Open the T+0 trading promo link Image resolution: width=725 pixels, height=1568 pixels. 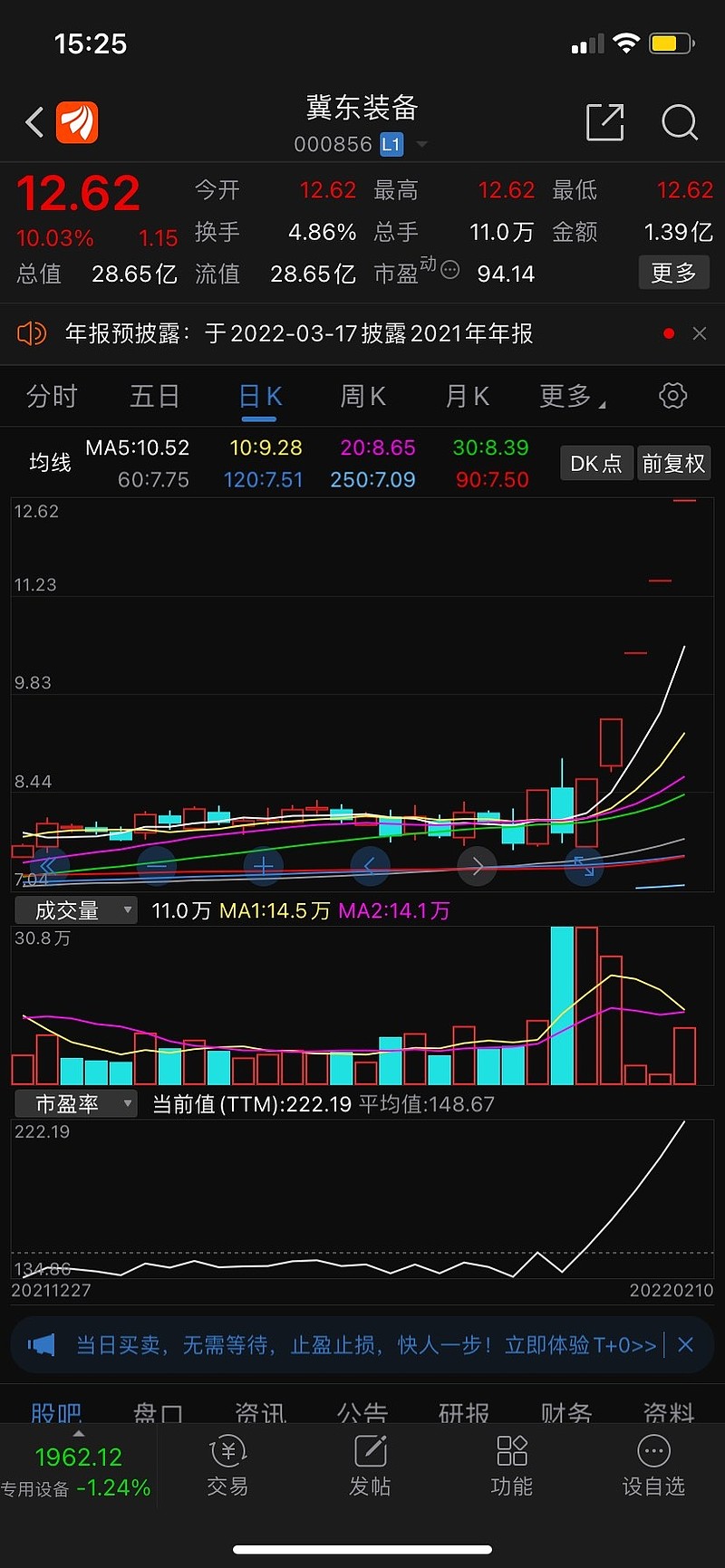pos(366,1345)
